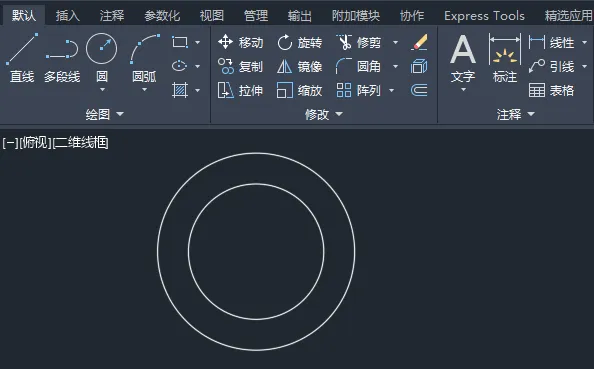Click the Rectangle tool icon
594x369 pixels.
point(180,42)
